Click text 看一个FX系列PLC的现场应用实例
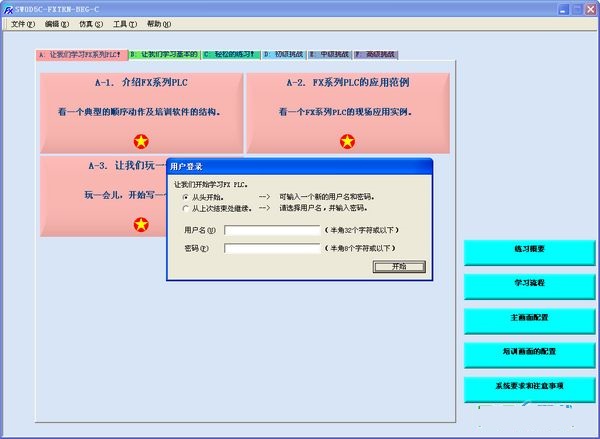 point(345,112)
